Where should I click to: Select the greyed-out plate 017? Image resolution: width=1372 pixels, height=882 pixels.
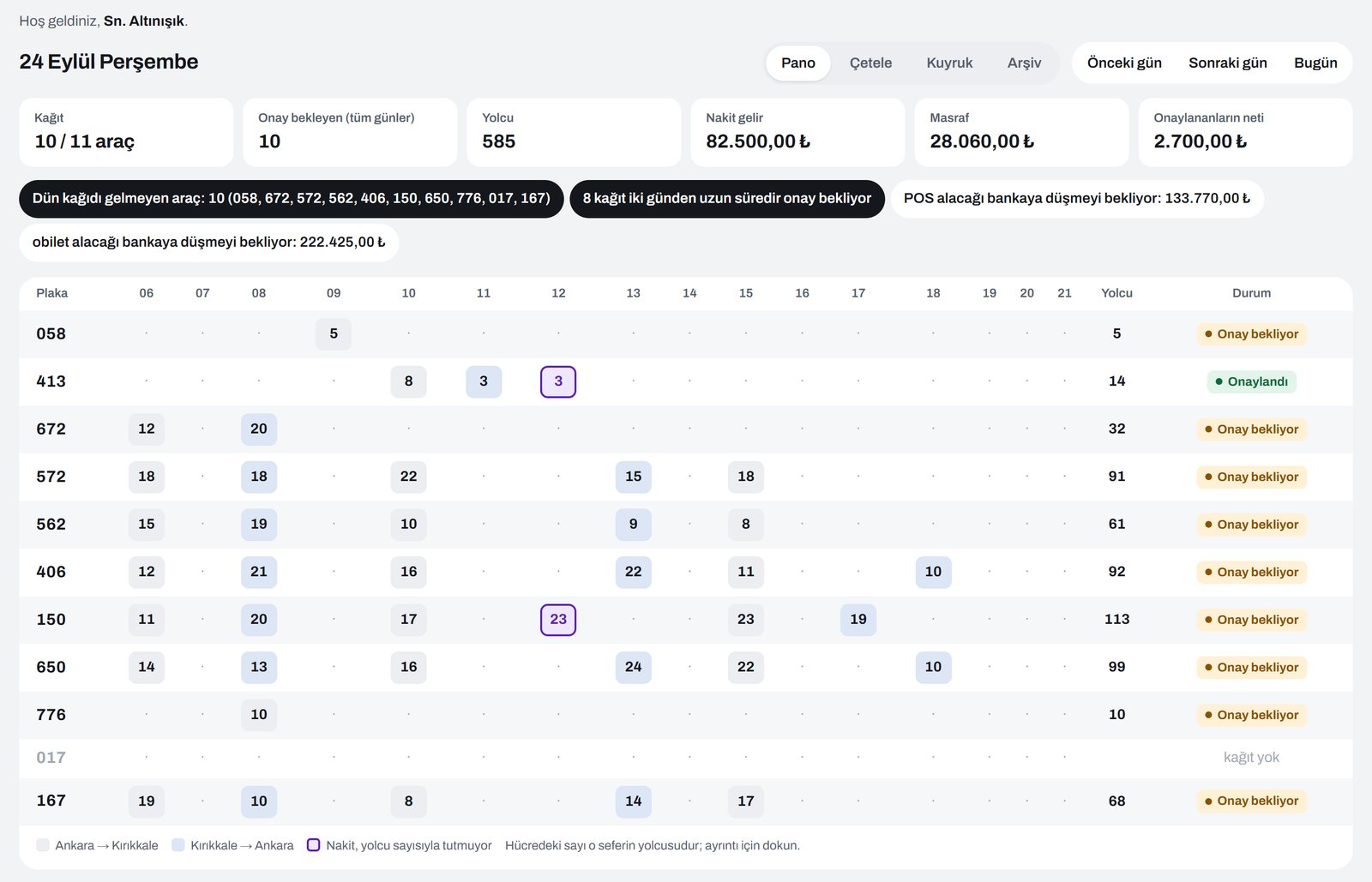tap(51, 757)
